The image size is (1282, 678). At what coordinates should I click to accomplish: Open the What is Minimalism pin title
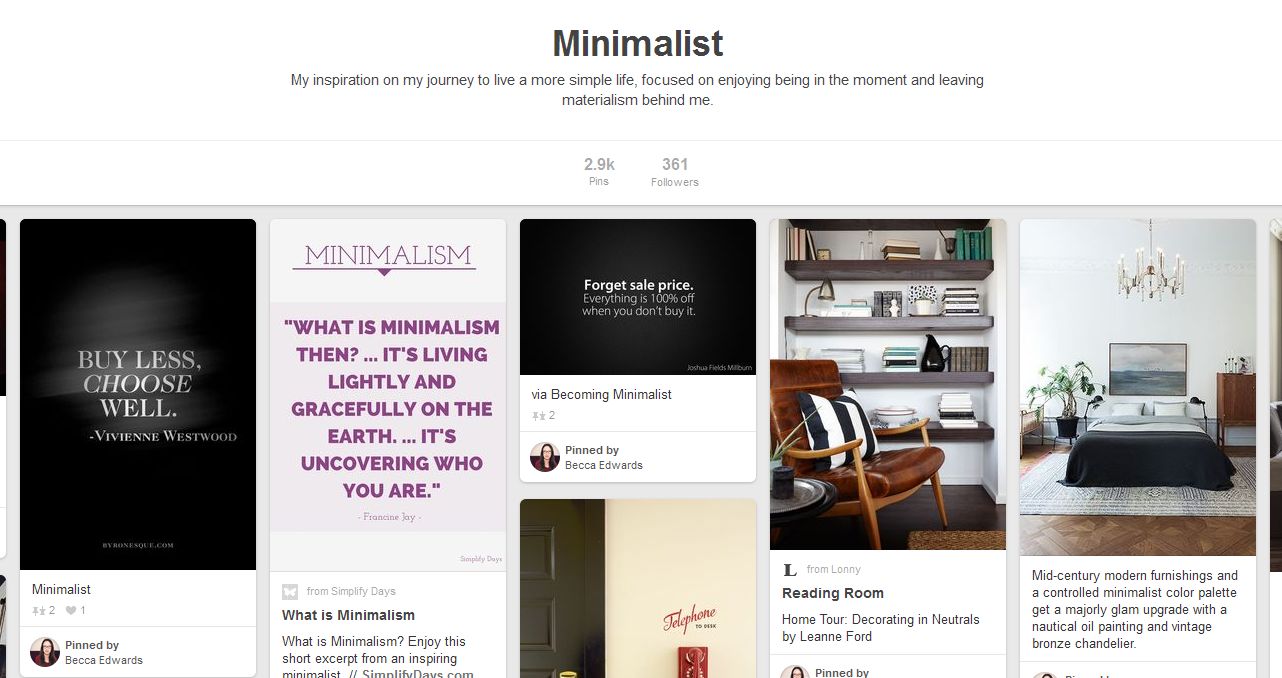(348, 615)
